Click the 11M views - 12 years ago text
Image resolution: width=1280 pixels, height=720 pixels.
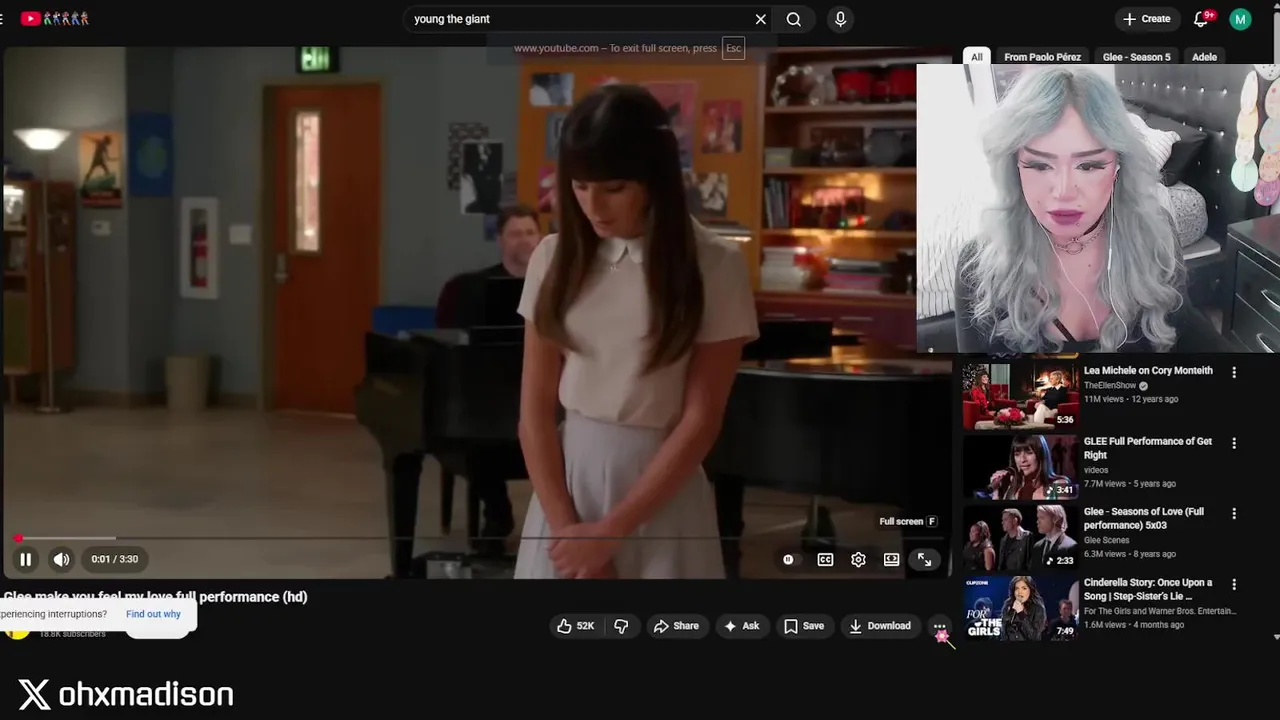(1131, 399)
